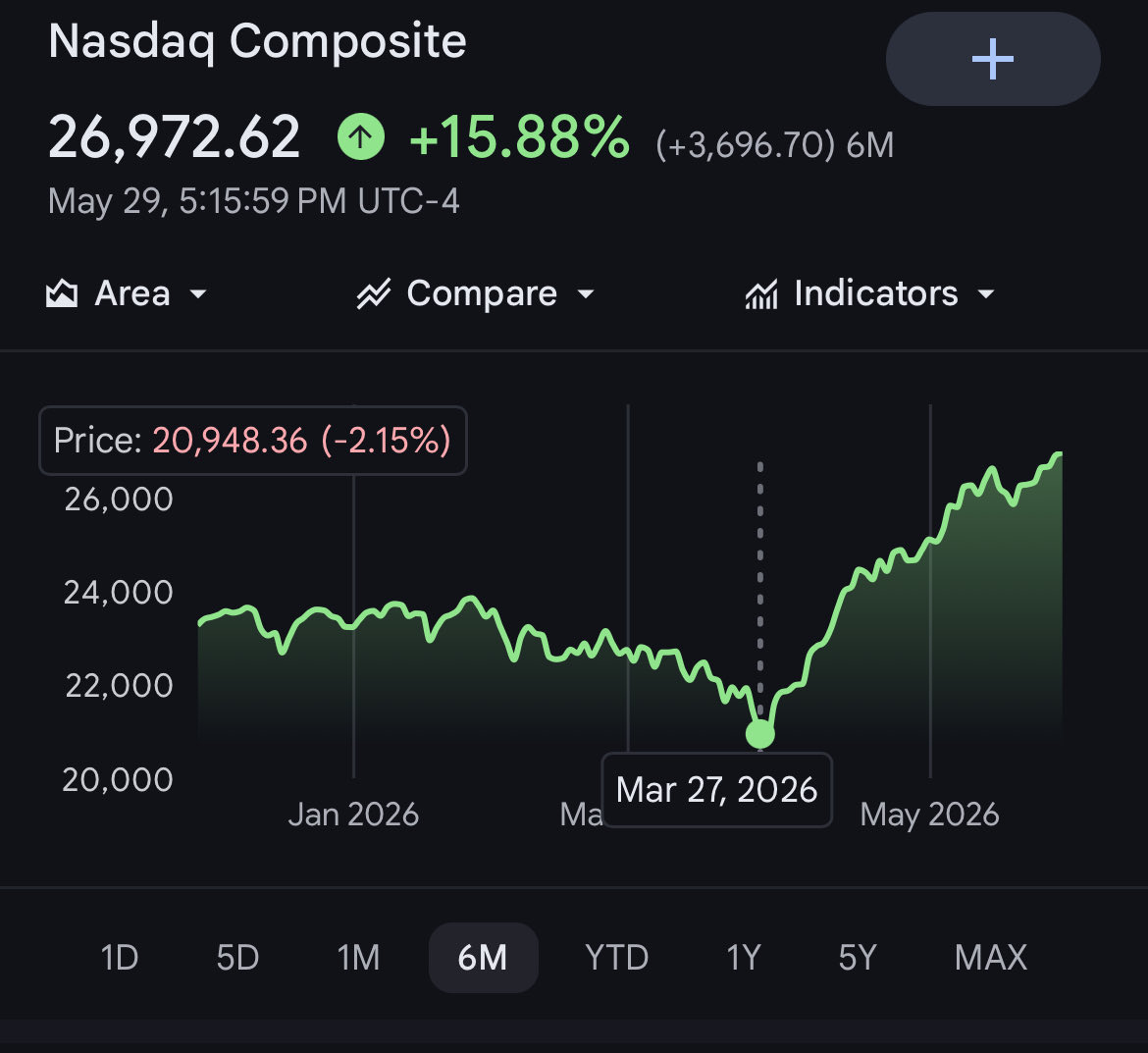
Task: Expand the Compare dropdown arrow
Action: (585, 294)
